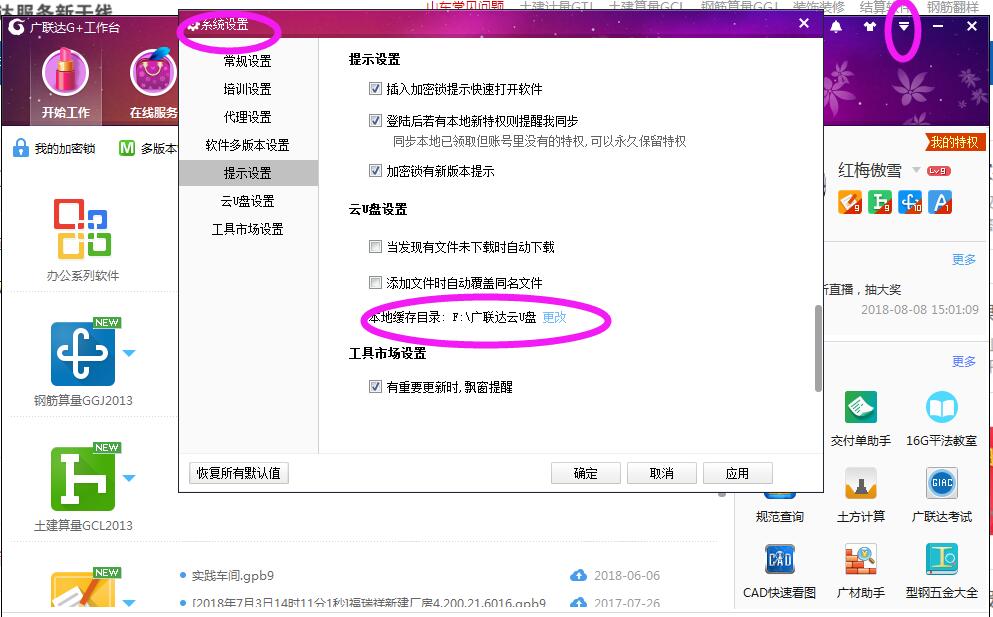Toggle 加密锁有新版本提示 checkbox
The image size is (993, 617).
(x=375, y=171)
